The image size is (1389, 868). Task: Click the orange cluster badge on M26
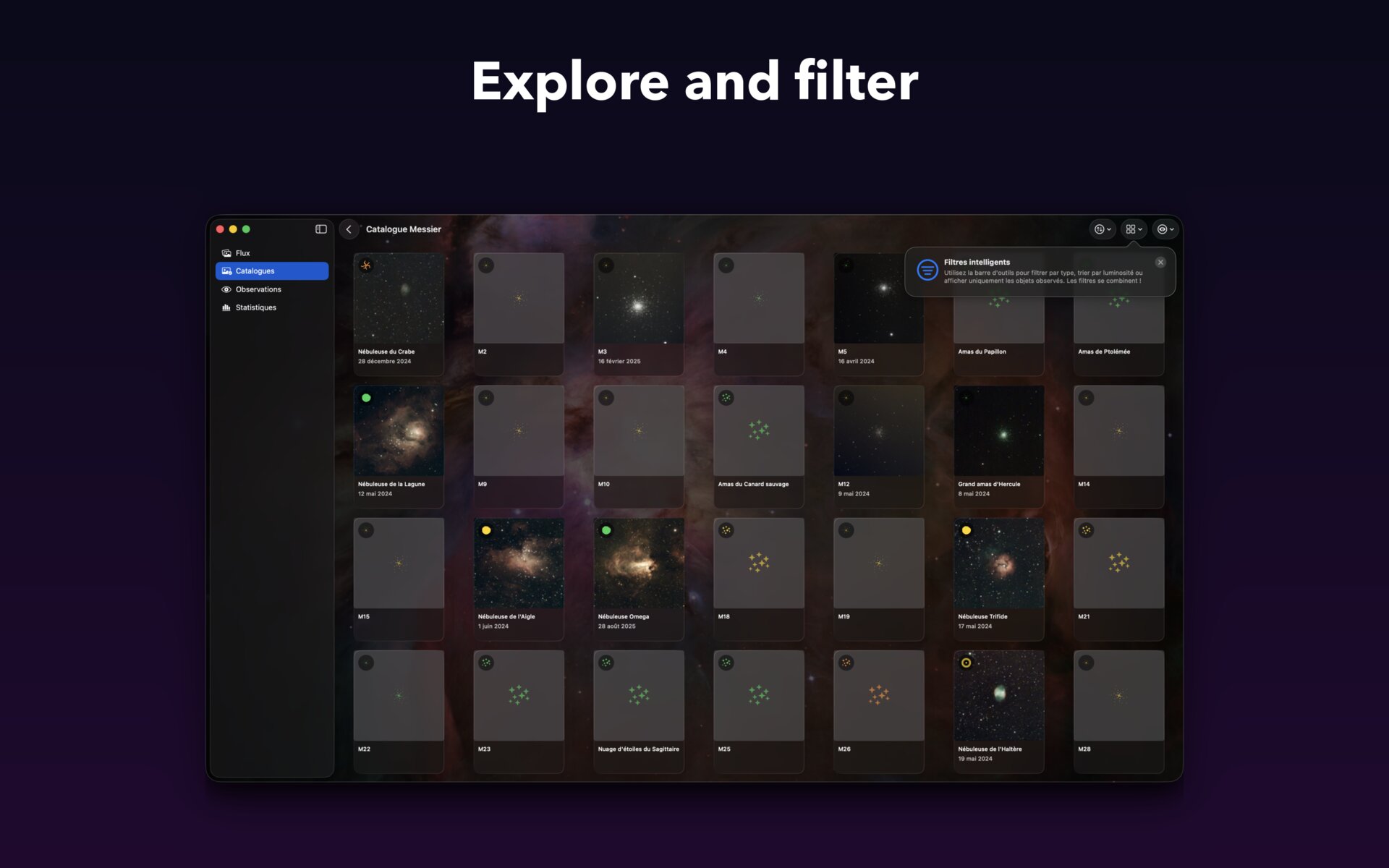point(846,663)
